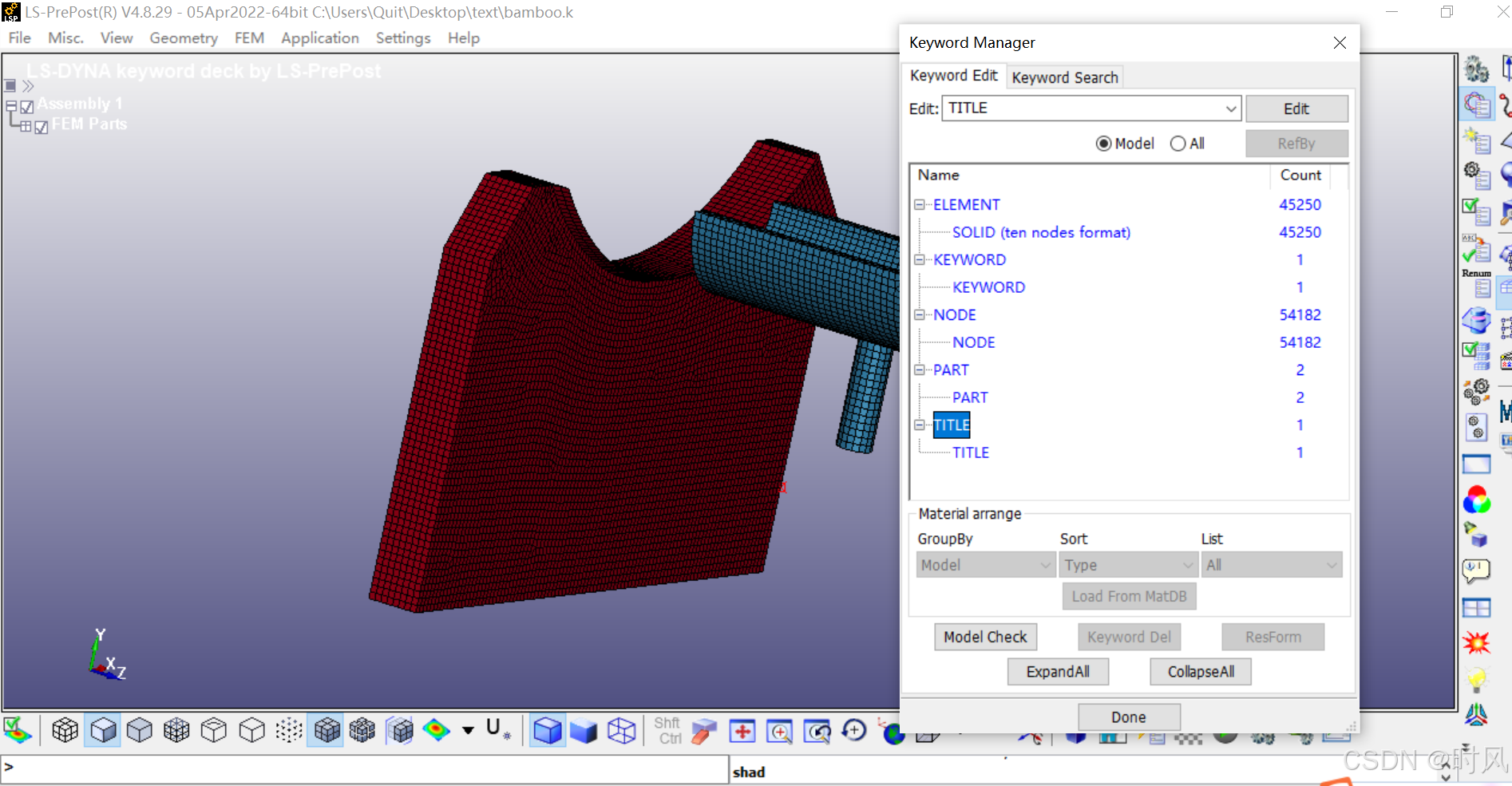Select the solid blue cube render icon
This screenshot has width=1512, height=786.
pyautogui.click(x=548, y=730)
